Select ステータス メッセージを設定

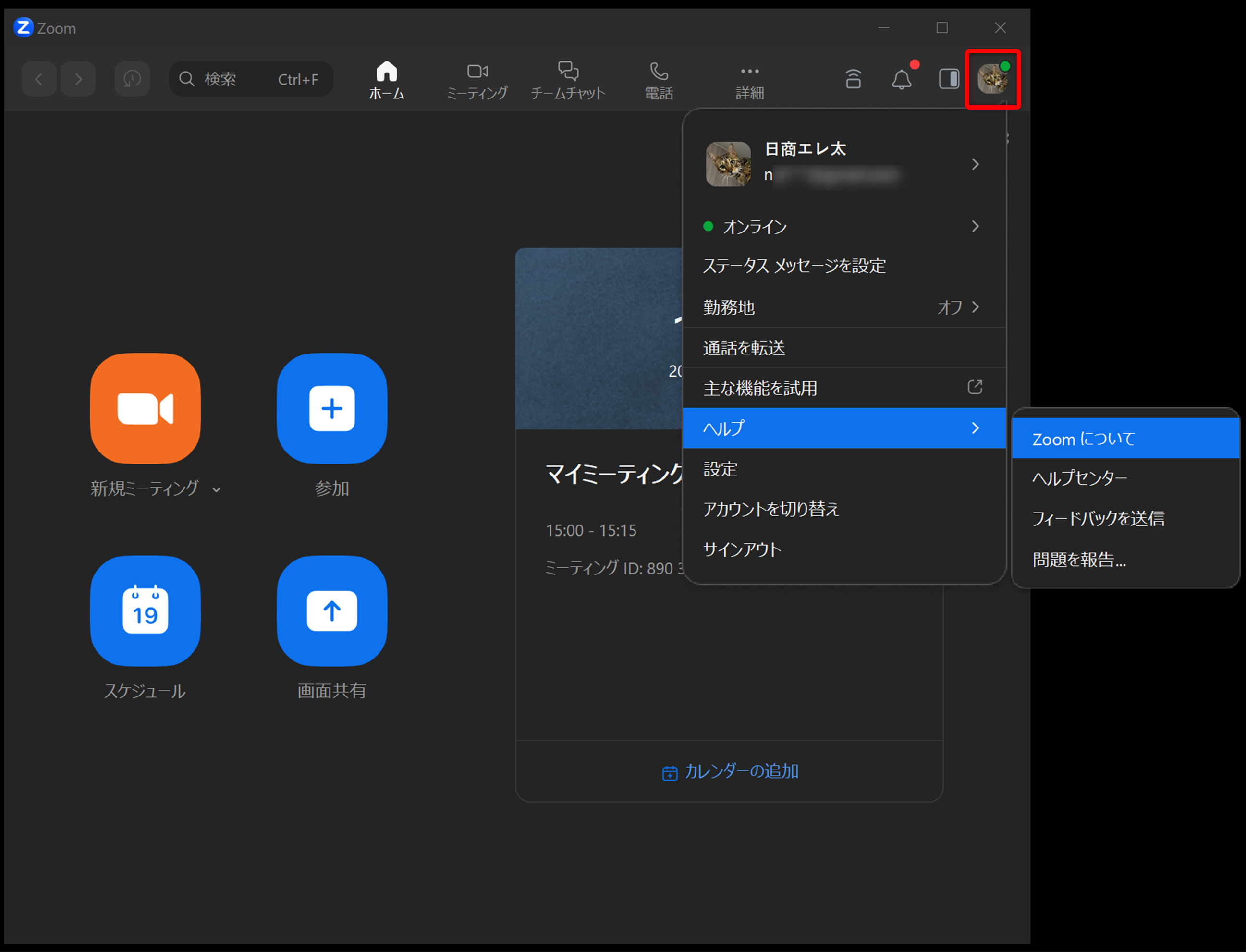(x=844, y=266)
